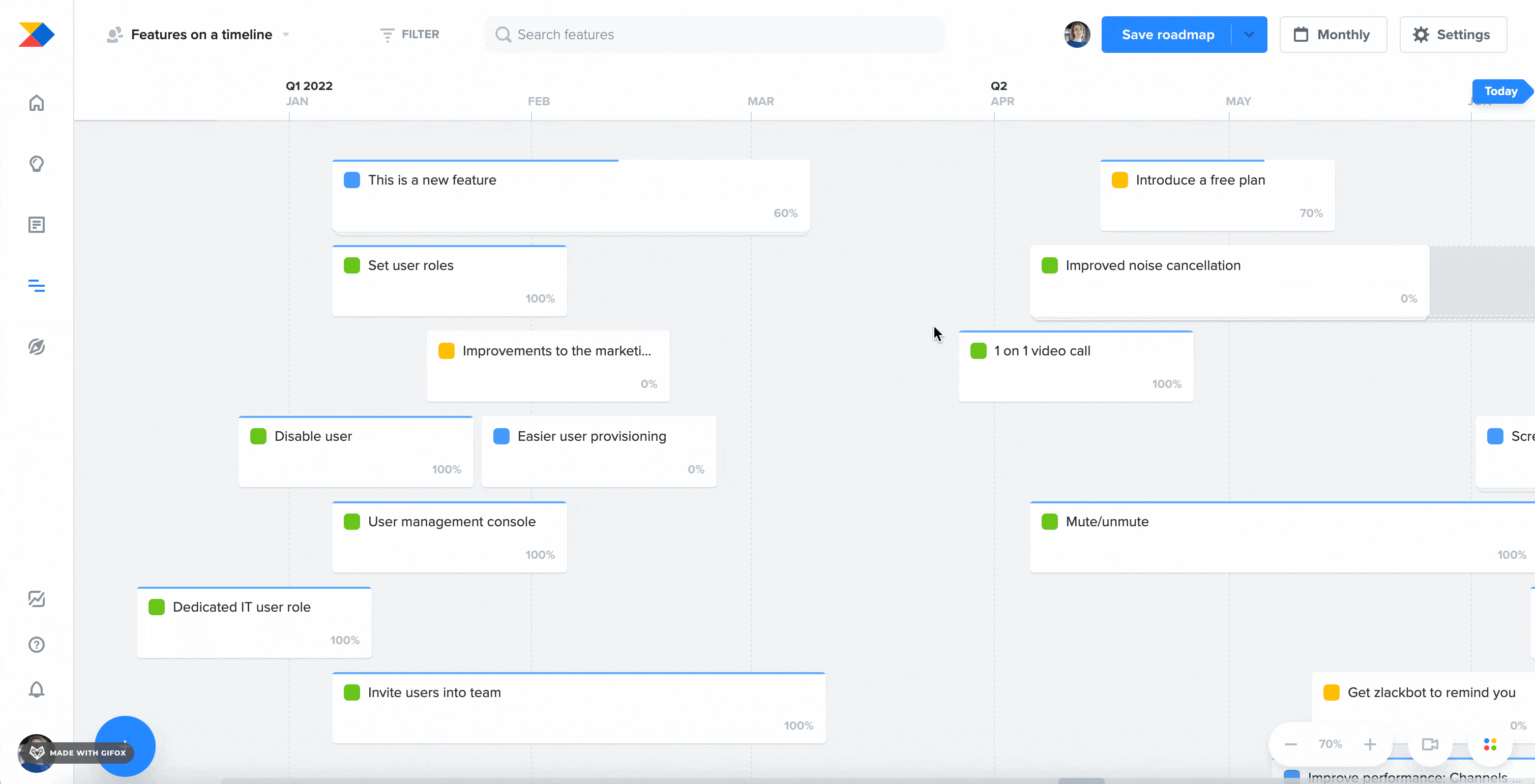The image size is (1535, 784).
Task: Expand the roadmap title dropdown arrow
Action: [286, 35]
